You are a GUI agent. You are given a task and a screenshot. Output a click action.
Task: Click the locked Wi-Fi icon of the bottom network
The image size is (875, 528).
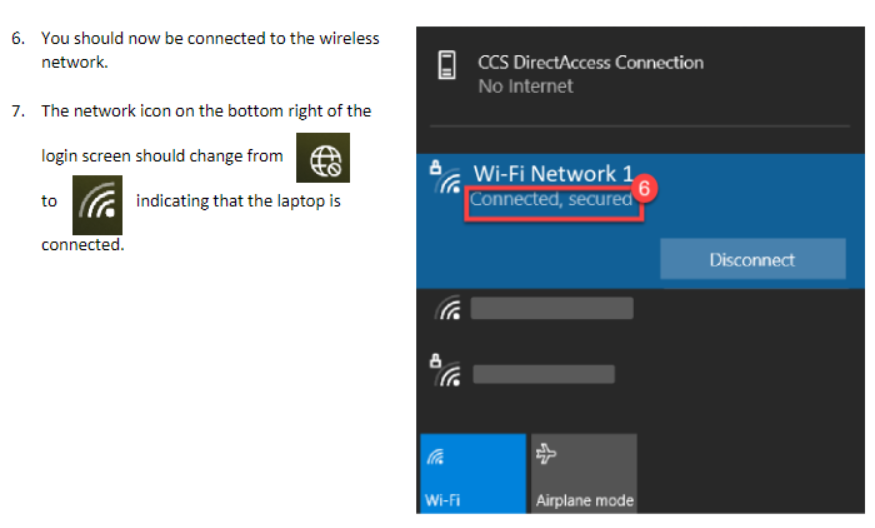pyautogui.click(x=448, y=373)
